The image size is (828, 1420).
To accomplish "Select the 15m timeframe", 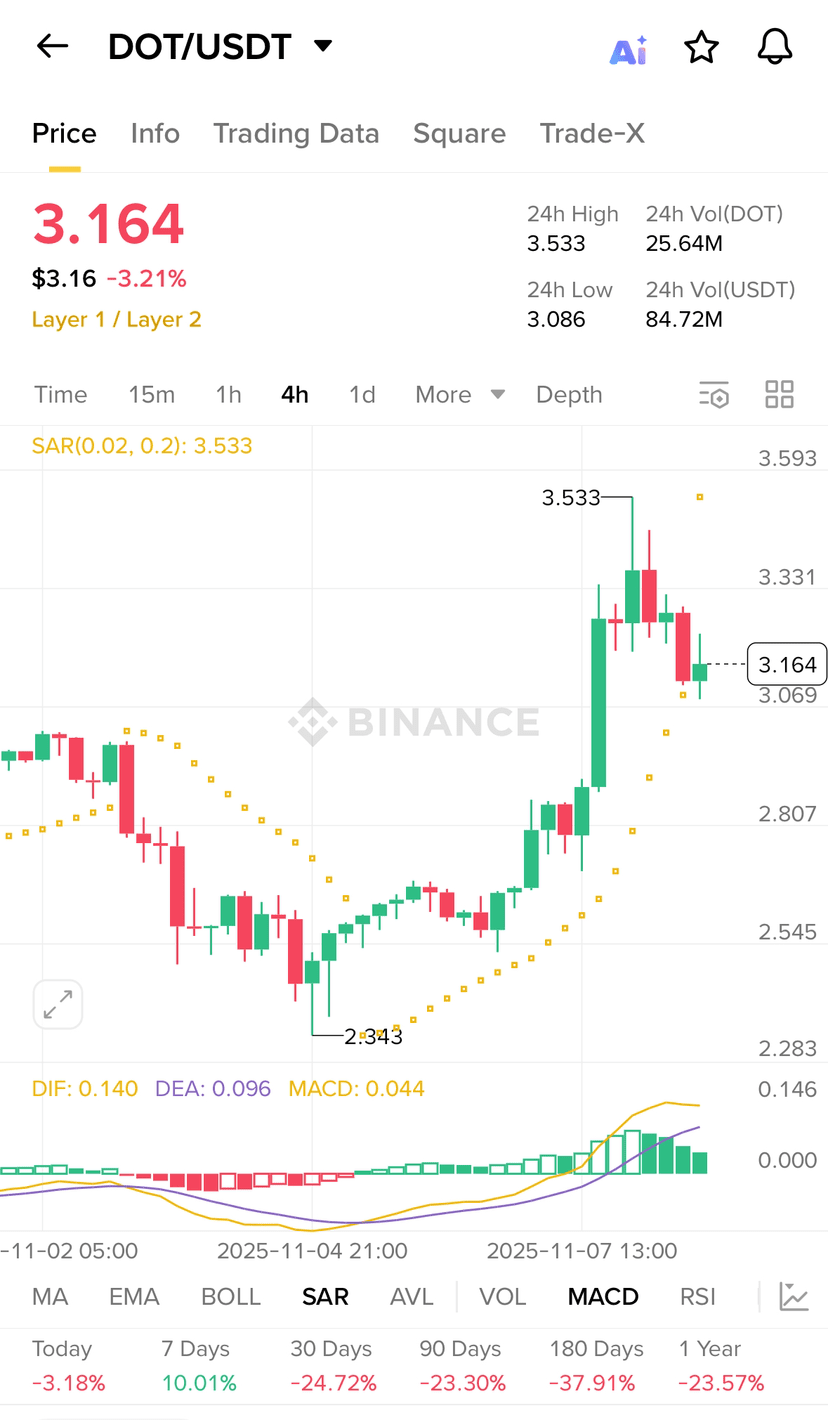I will tap(152, 395).
